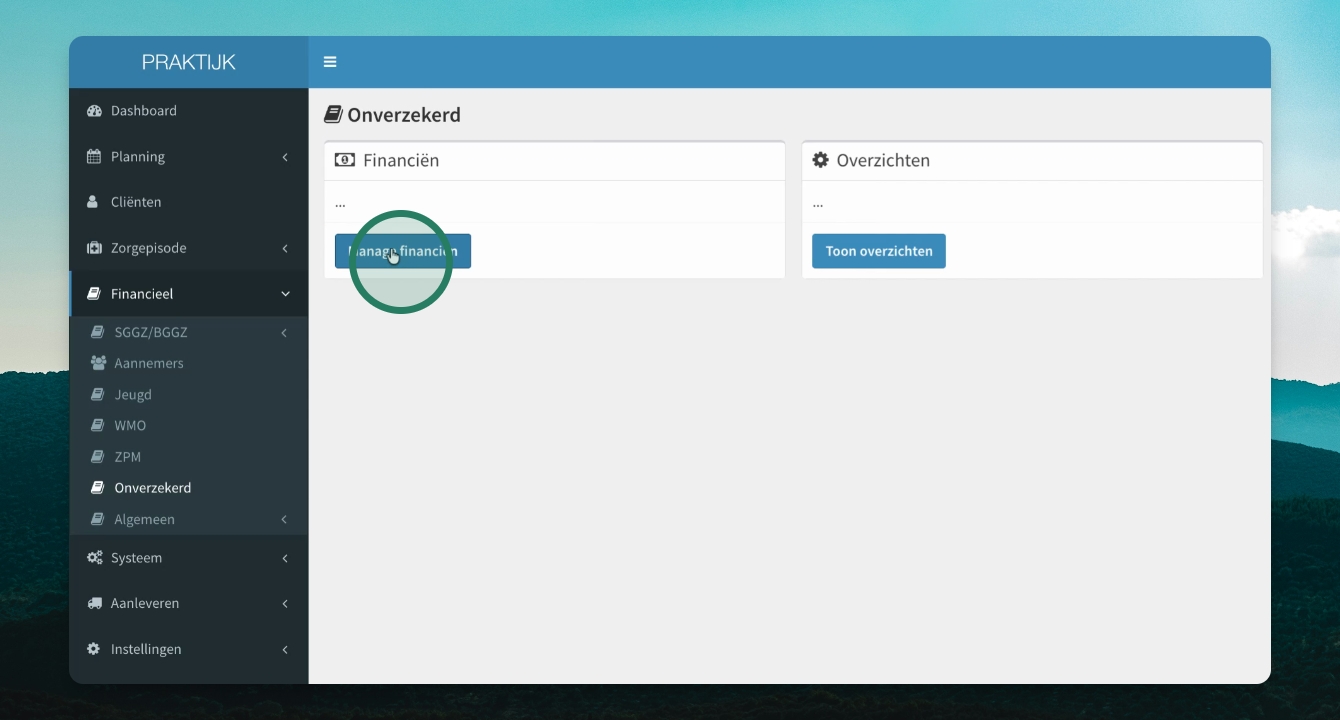Expand the Instellingen menu chevron
The width and height of the screenshot is (1340, 720).
pos(285,650)
